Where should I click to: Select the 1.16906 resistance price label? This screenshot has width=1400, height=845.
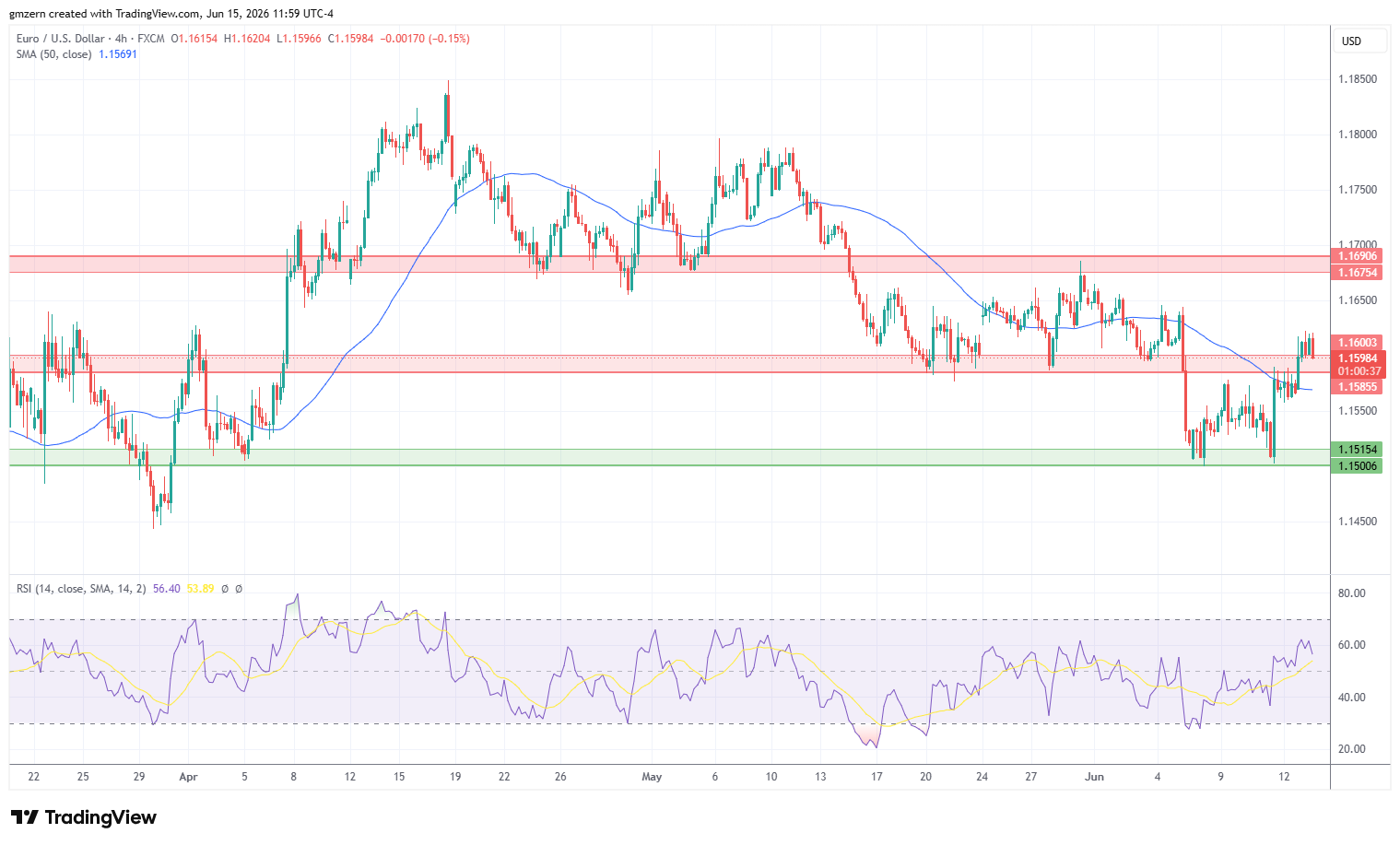1359,256
